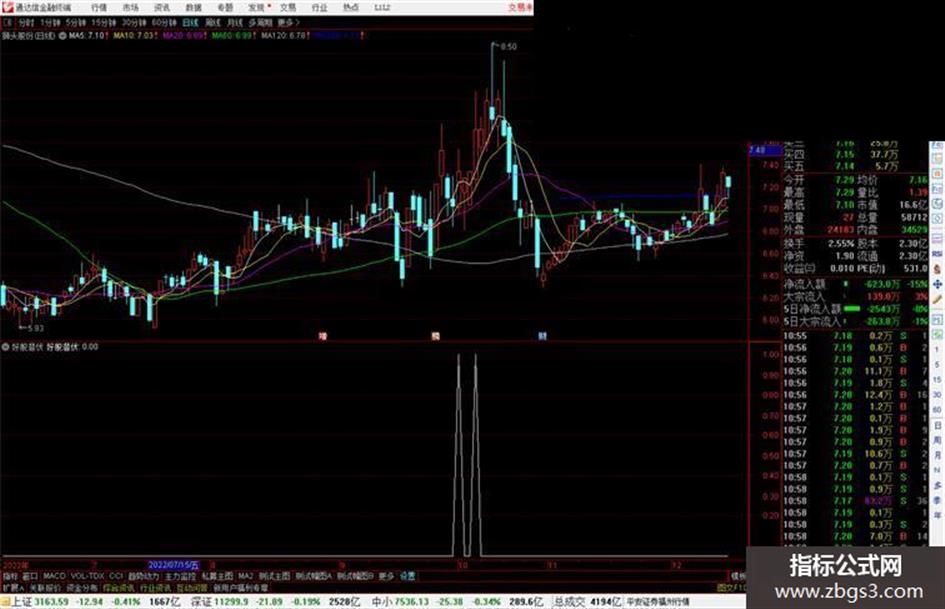Image resolution: width=945 pixels, height=609 pixels.
Task: Switch to the 月线 period tab
Action: pos(234,22)
